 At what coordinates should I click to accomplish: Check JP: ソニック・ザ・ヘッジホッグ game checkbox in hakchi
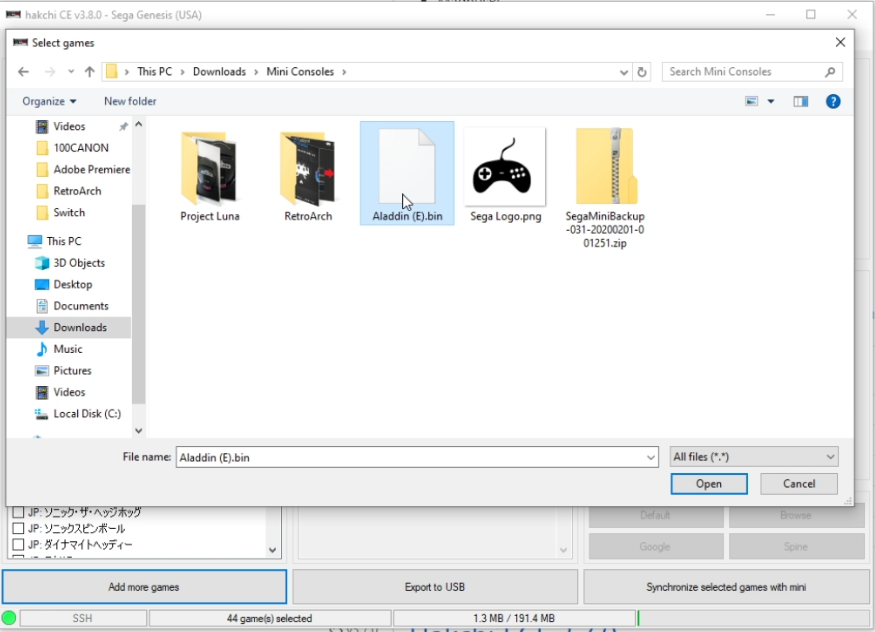[18, 512]
